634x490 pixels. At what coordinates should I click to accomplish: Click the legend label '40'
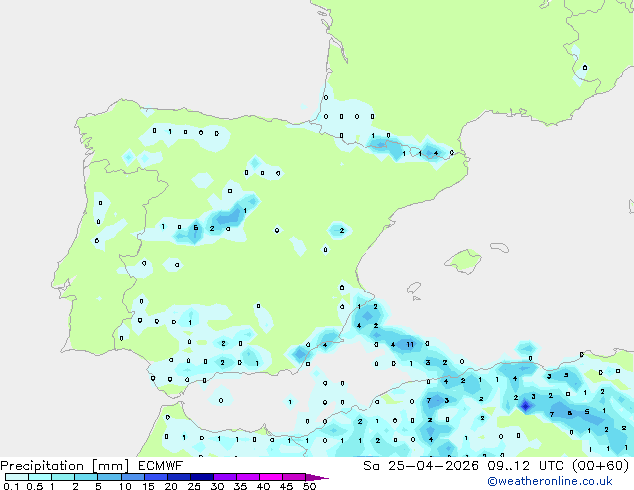(263, 486)
